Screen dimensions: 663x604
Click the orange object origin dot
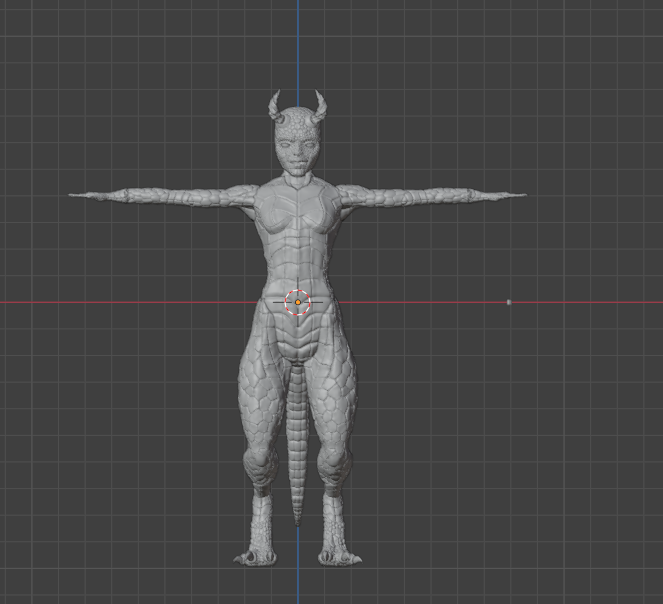298,302
